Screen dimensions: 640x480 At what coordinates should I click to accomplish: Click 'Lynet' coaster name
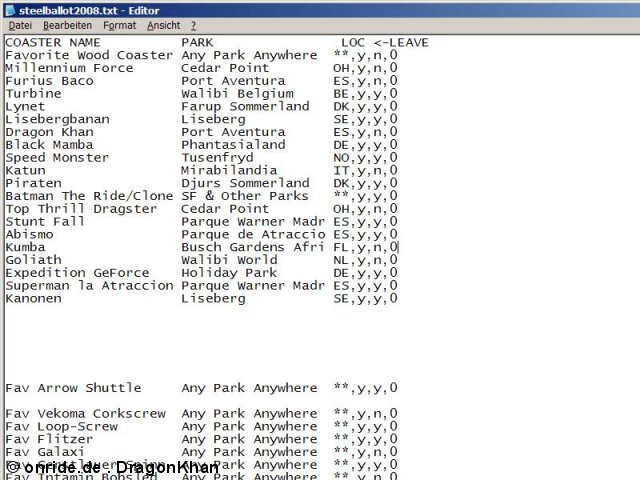[x=25, y=107]
